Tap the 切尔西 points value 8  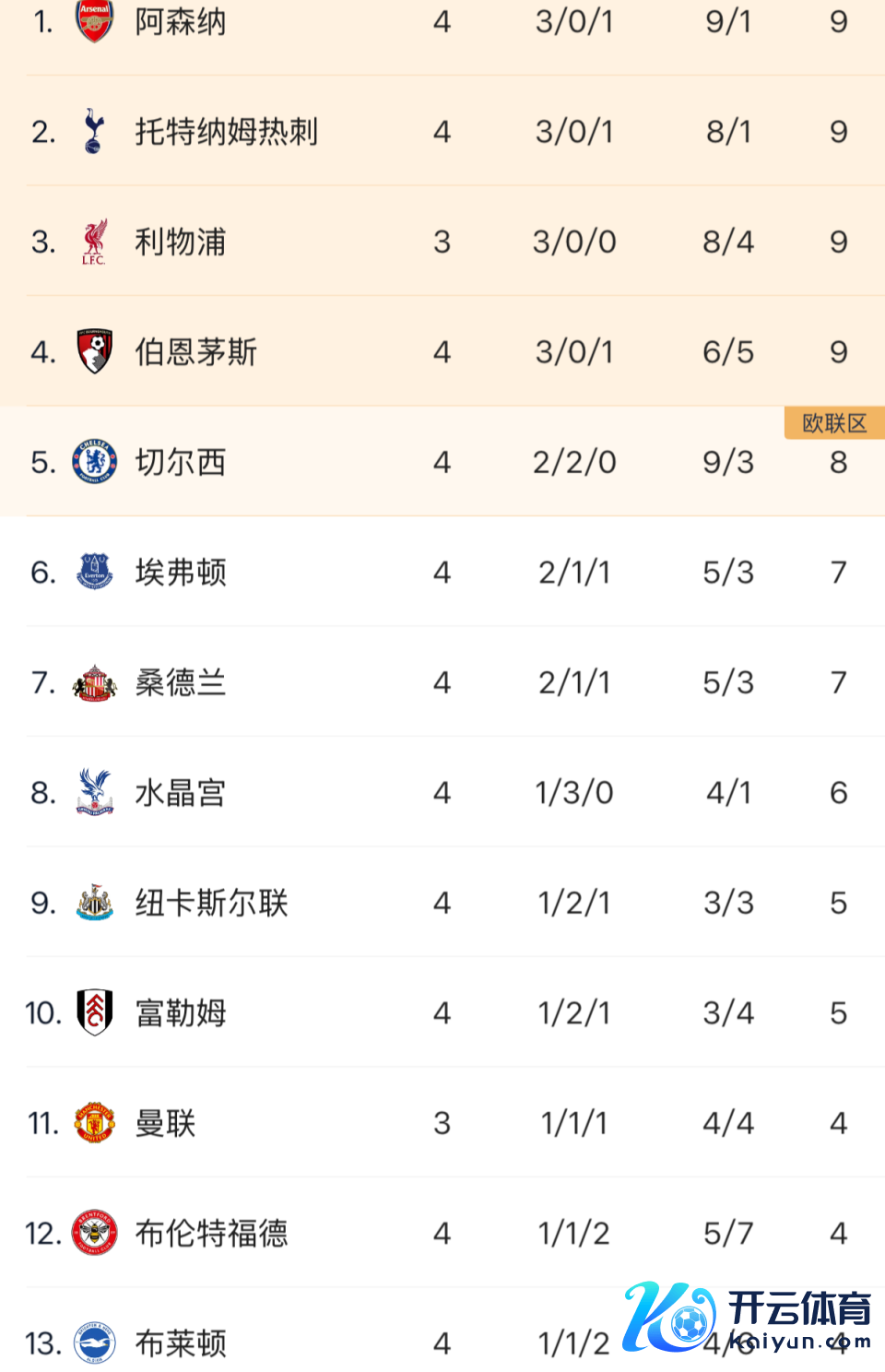point(838,462)
